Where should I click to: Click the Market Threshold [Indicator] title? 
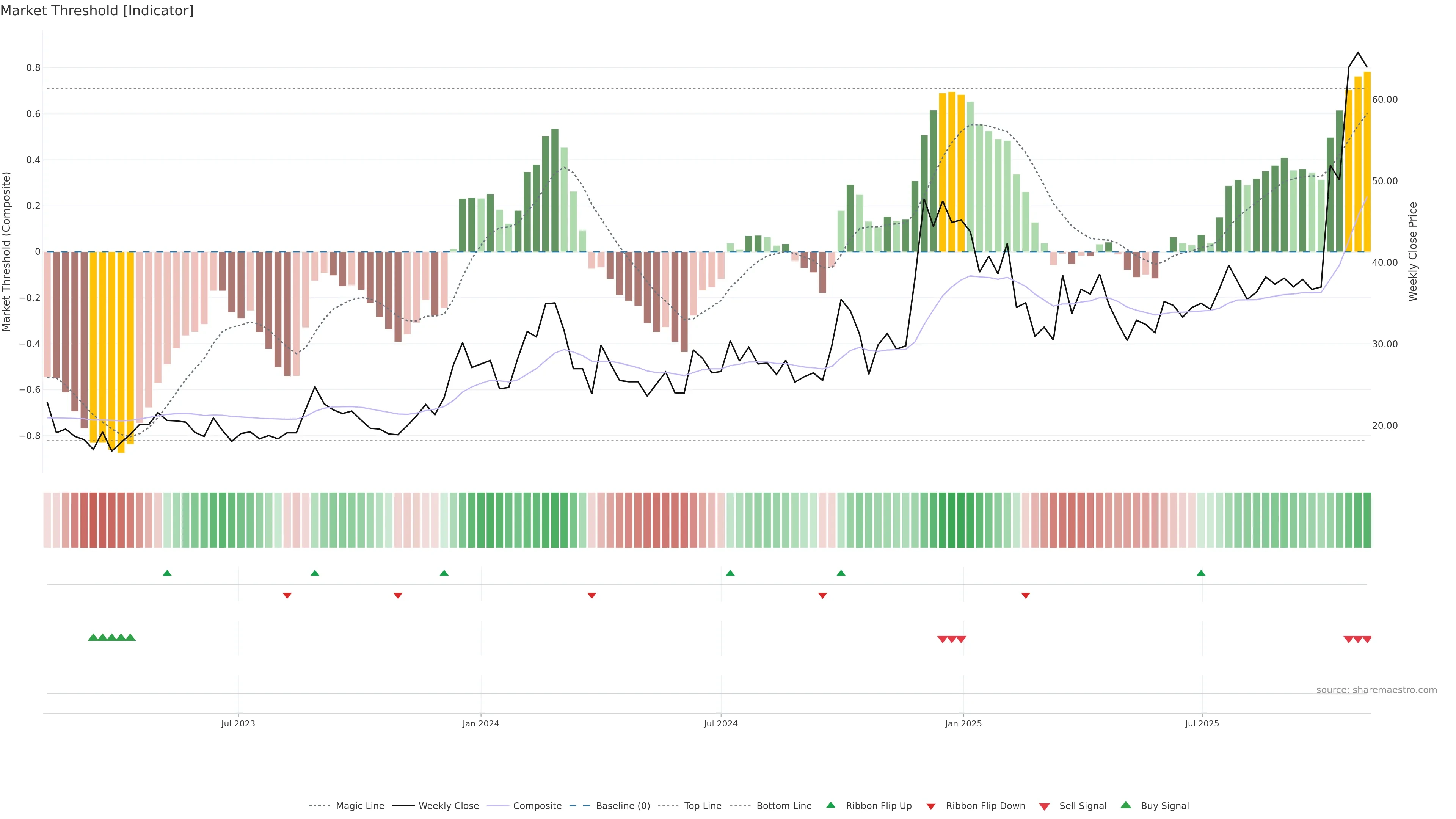[97, 11]
